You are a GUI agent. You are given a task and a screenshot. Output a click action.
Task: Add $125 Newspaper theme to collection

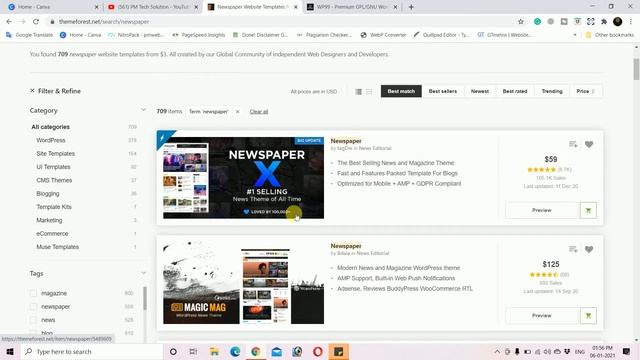[x=573, y=249]
